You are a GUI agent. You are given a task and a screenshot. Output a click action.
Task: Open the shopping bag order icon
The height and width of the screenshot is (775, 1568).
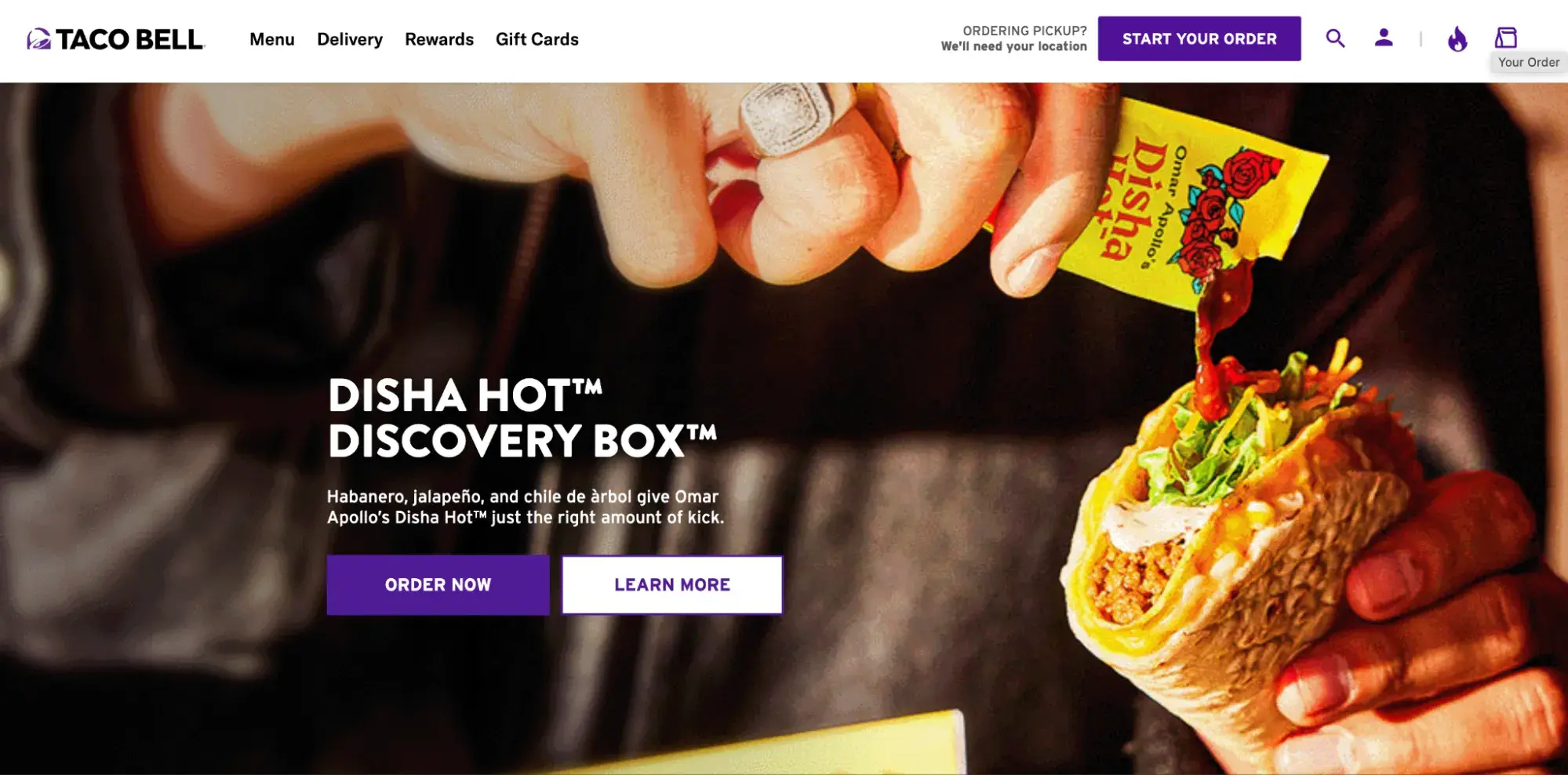click(1505, 38)
